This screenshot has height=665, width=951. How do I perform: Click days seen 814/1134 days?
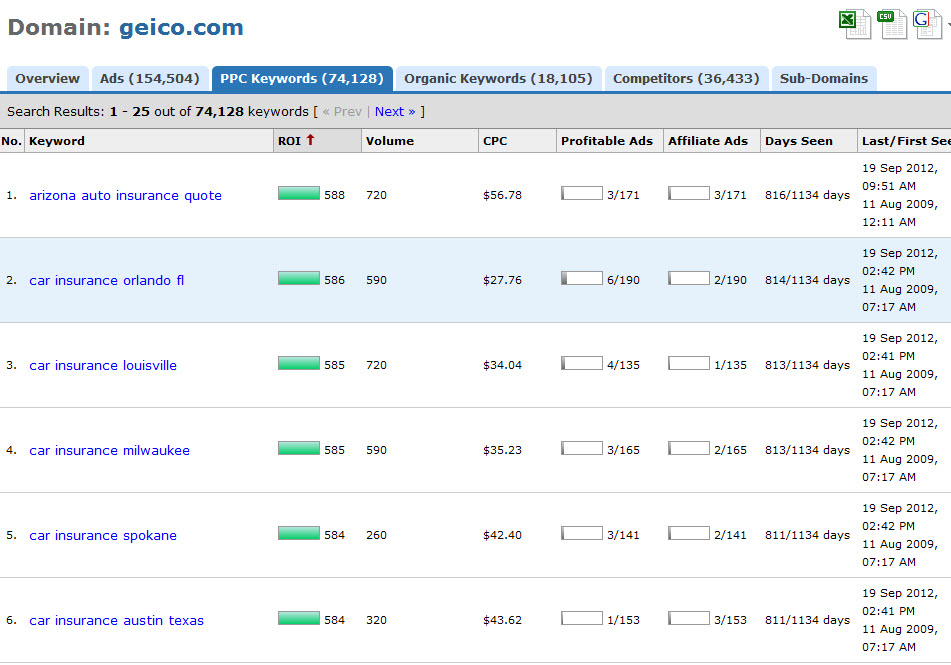807,280
